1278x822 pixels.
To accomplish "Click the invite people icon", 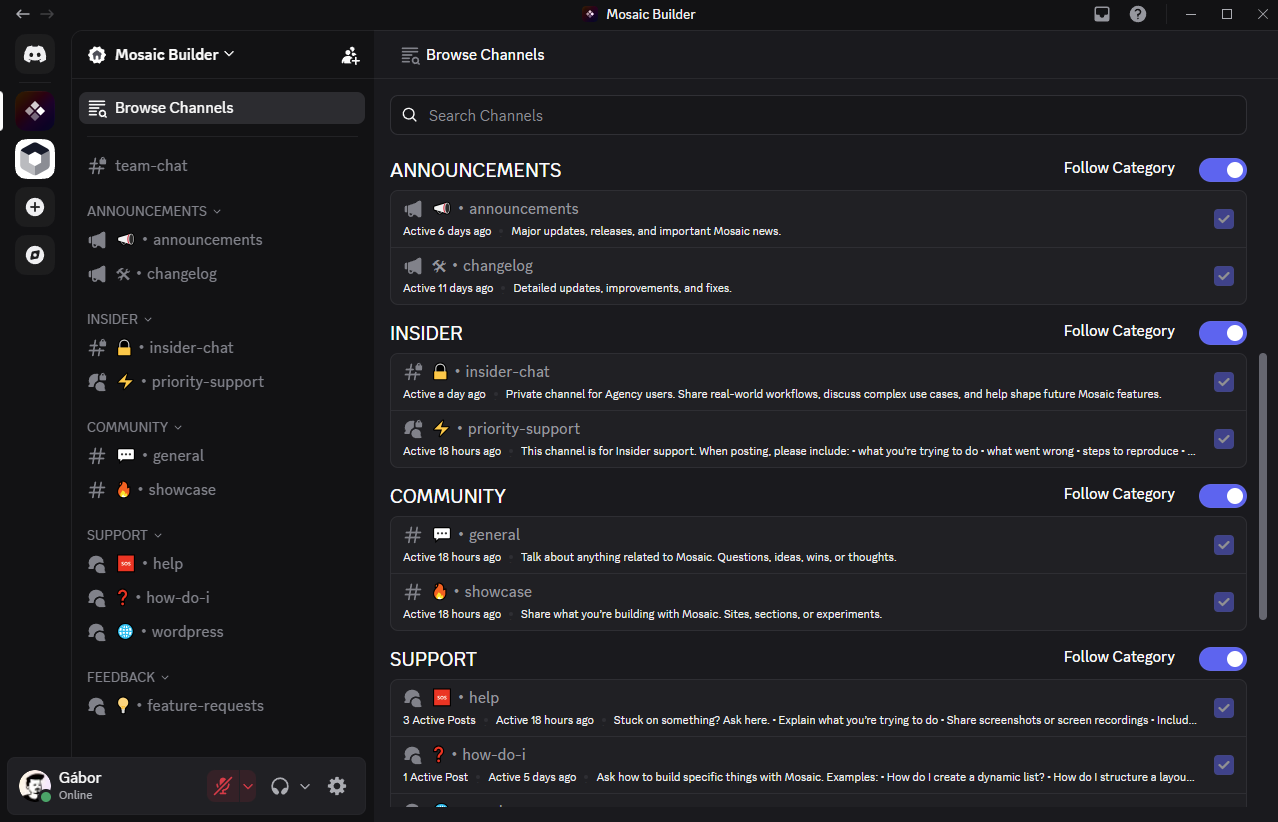I will tap(350, 56).
